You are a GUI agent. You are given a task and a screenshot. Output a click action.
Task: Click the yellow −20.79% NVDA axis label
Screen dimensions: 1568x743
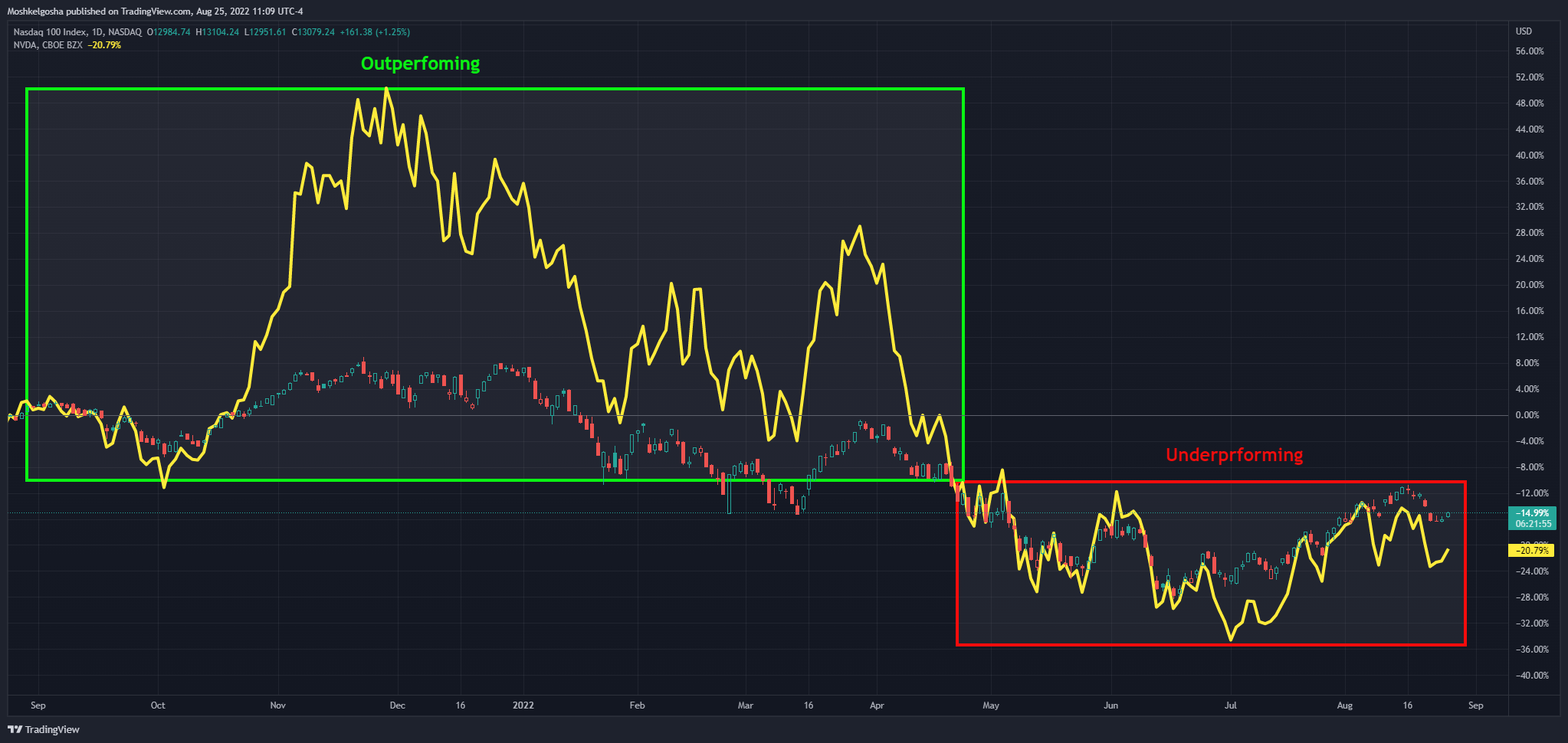pos(1532,550)
